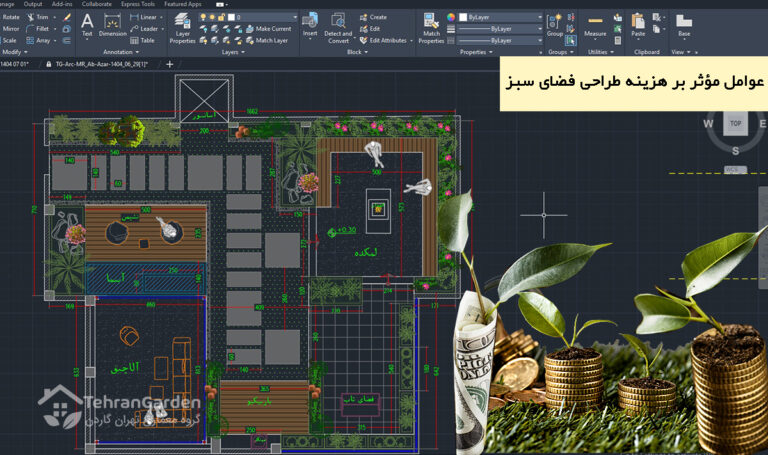Expand the Modify panel
768x455 pixels.
pyautogui.click(x=15, y=52)
